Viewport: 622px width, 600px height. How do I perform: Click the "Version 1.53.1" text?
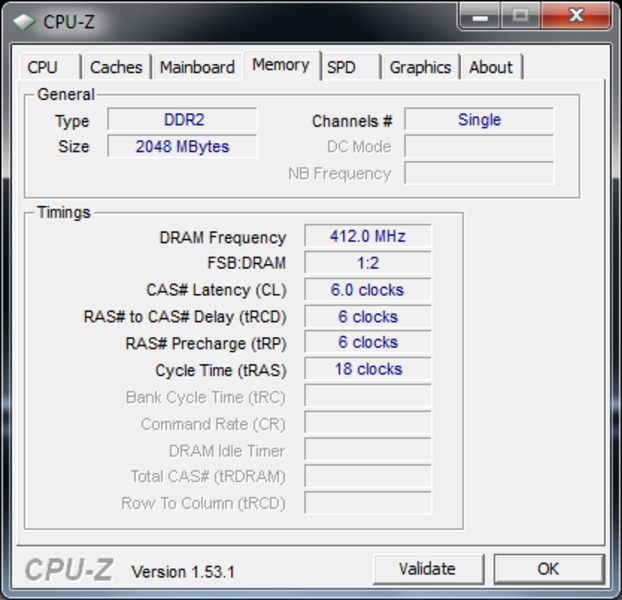(183, 572)
